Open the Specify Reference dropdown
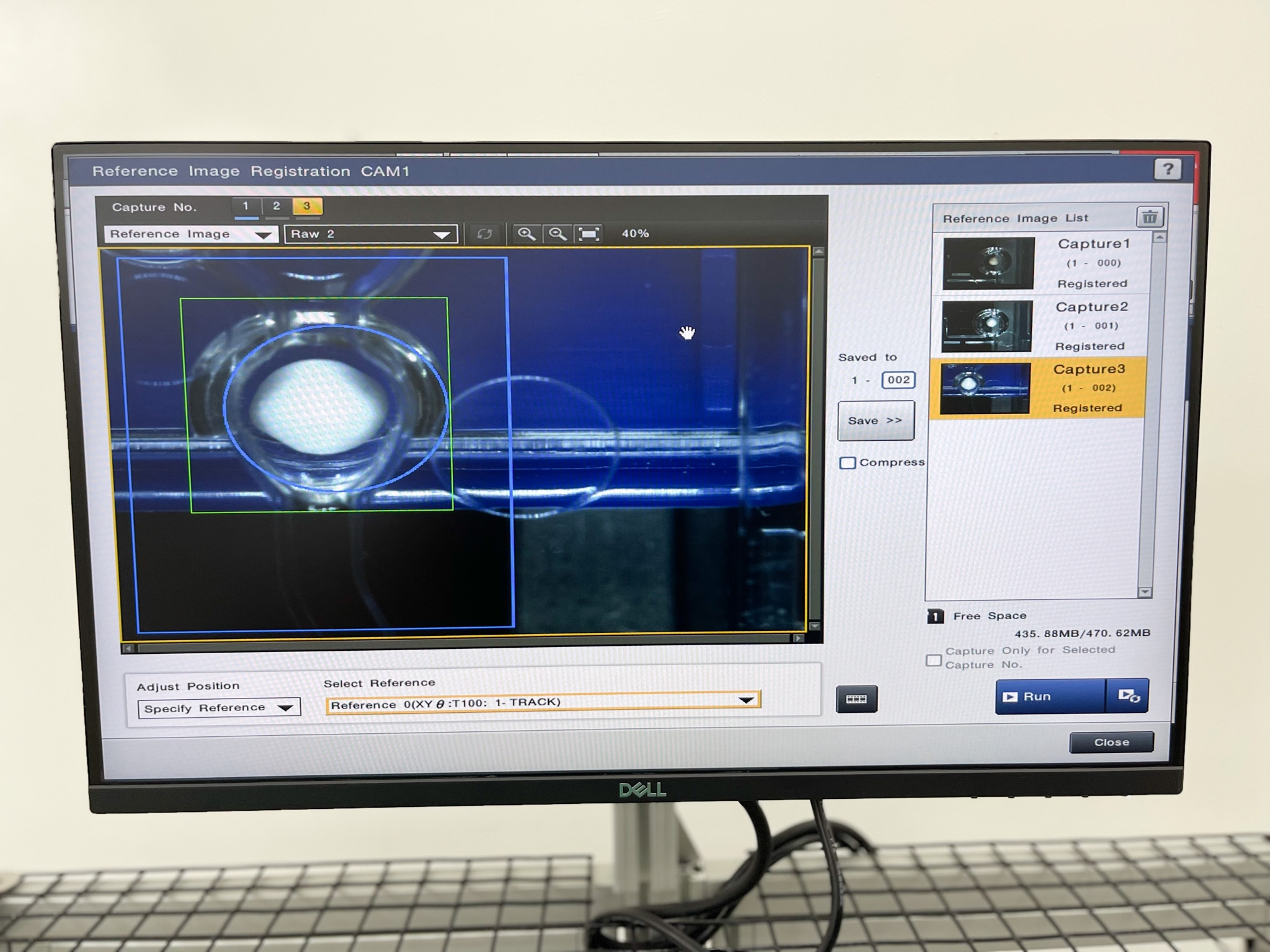 [218, 708]
